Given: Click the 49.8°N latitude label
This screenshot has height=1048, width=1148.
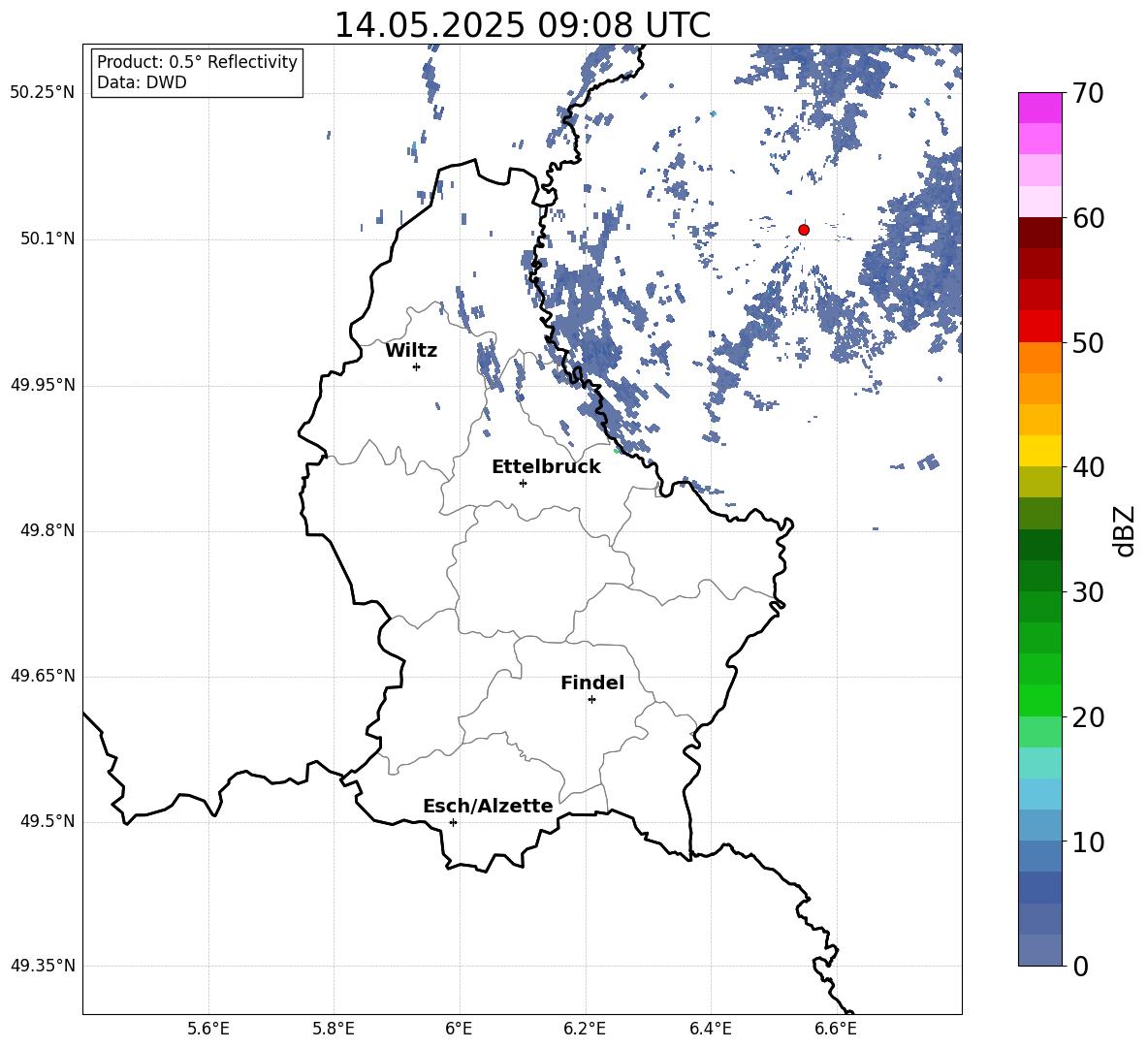Looking at the screenshot, I should pyautogui.click(x=48, y=530).
